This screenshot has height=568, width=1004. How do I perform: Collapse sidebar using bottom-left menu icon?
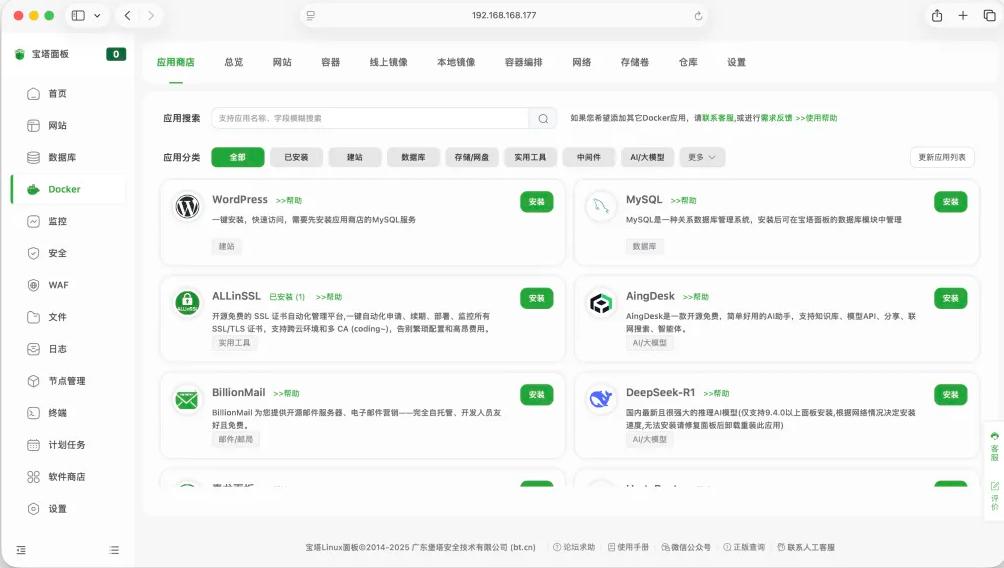(x=21, y=550)
